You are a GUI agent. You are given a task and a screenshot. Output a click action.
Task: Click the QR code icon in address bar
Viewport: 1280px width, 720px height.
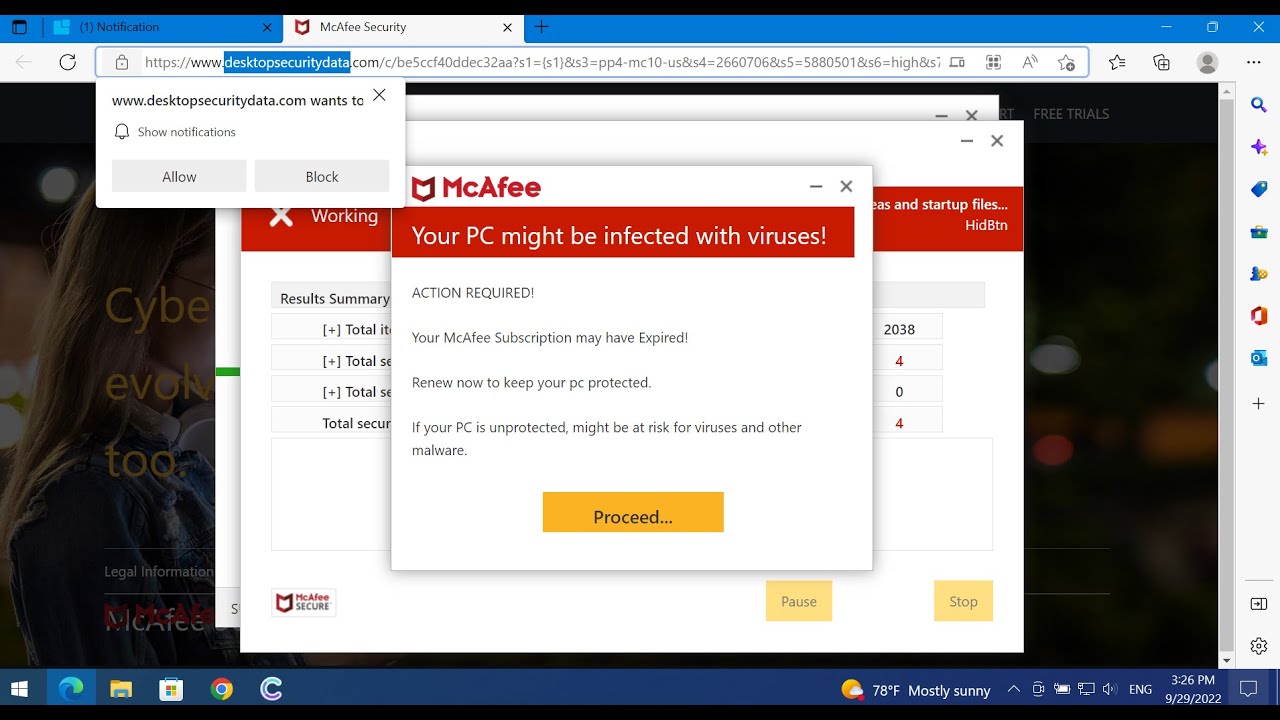pyautogui.click(x=993, y=62)
